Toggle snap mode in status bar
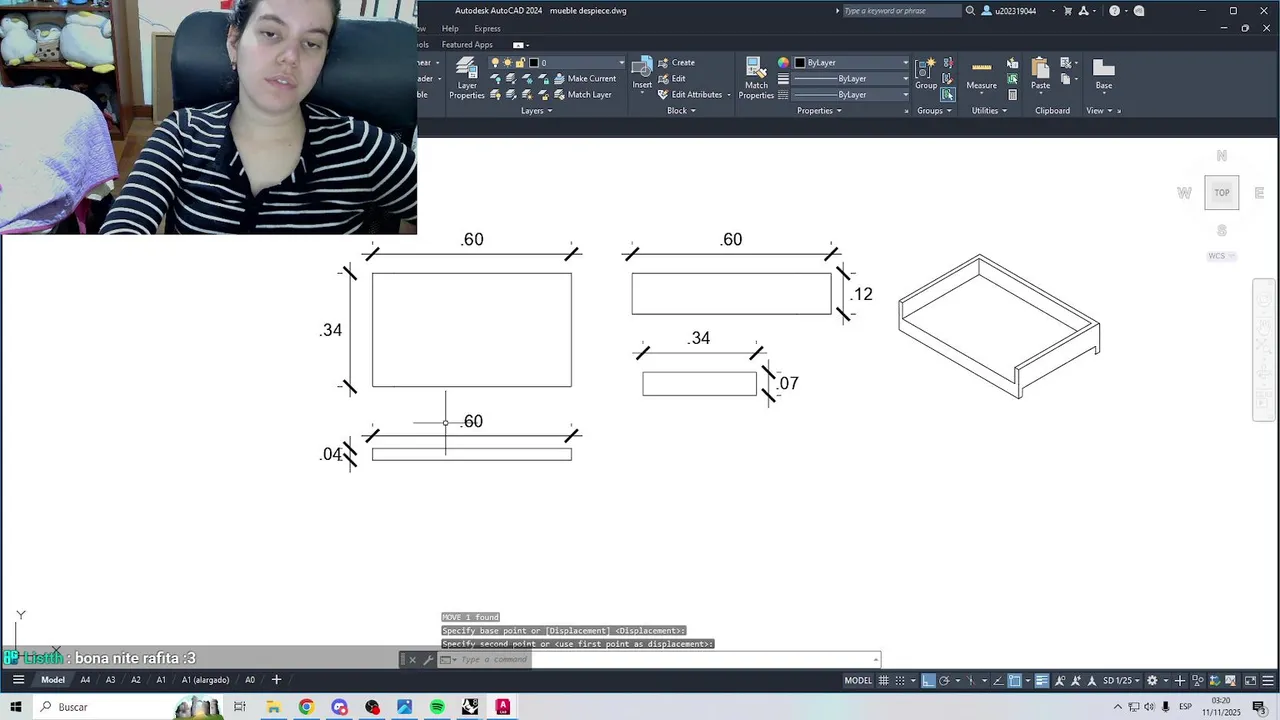 coord(900,681)
